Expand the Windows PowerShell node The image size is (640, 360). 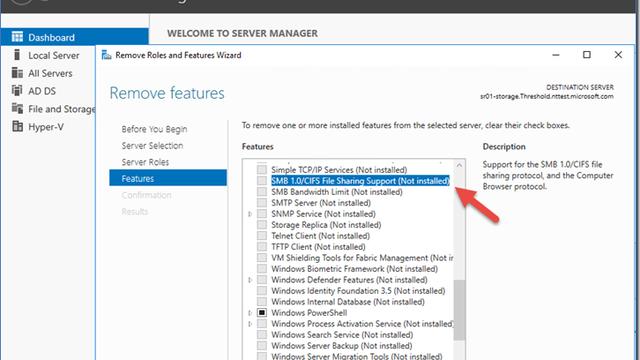pos(250,313)
